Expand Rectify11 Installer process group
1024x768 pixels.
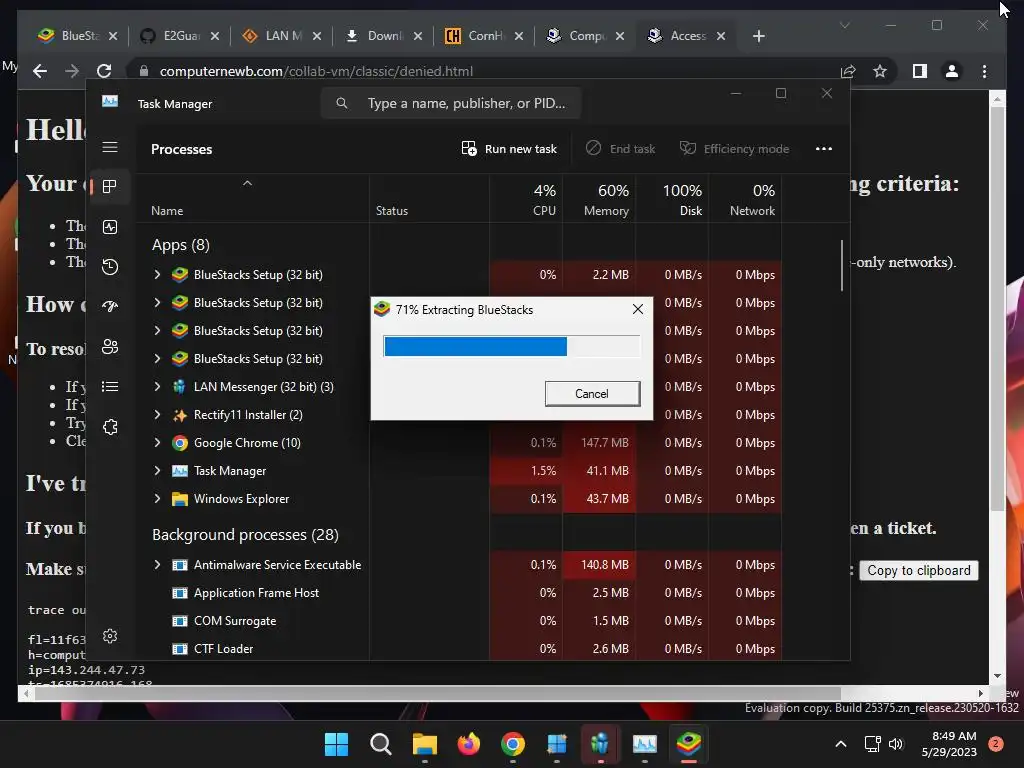coord(157,415)
